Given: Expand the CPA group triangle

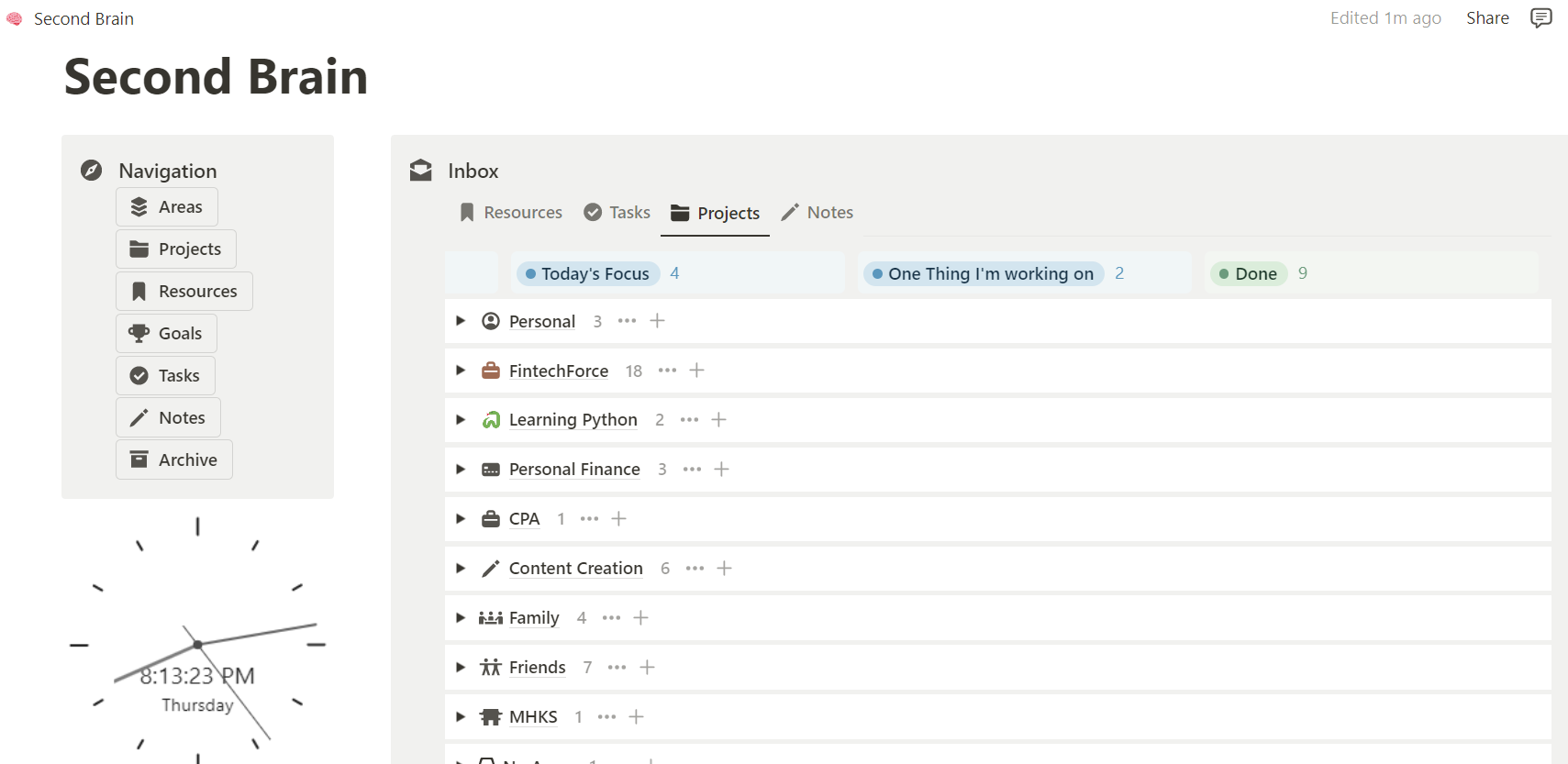Looking at the screenshot, I should (x=461, y=519).
